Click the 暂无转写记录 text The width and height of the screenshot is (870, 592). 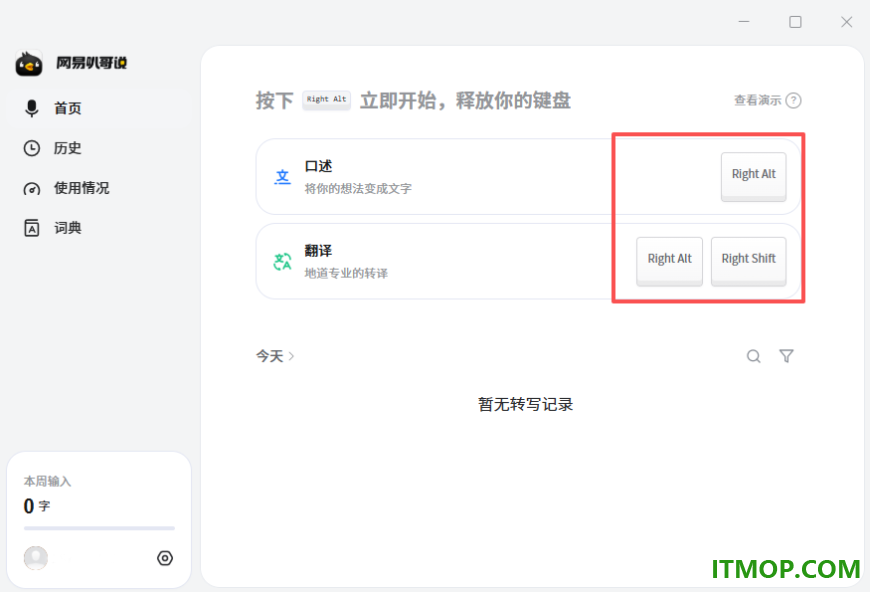(525, 404)
